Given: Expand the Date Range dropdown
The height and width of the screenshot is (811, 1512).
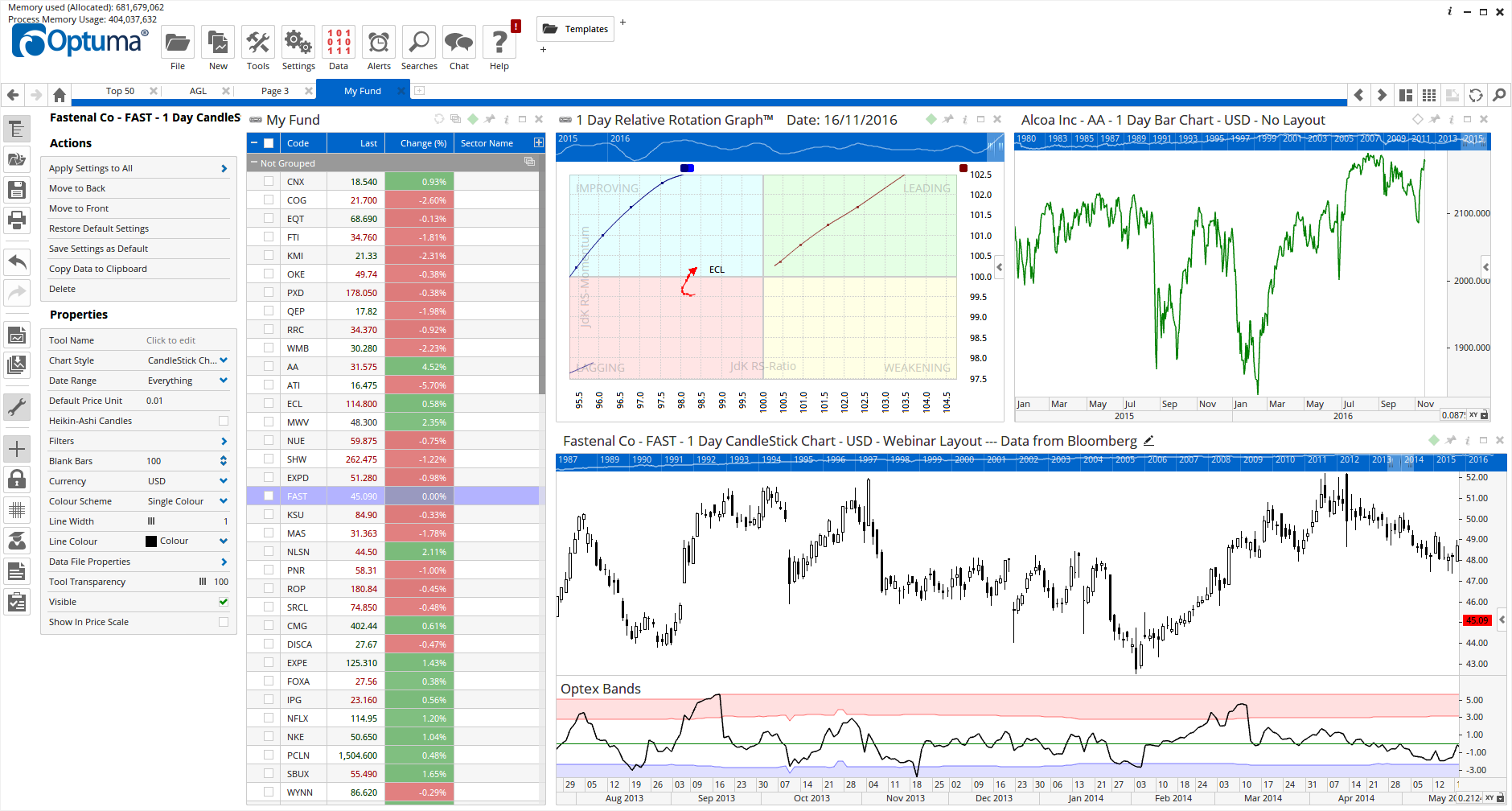Looking at the screenshot, I should tap(224, 381).
